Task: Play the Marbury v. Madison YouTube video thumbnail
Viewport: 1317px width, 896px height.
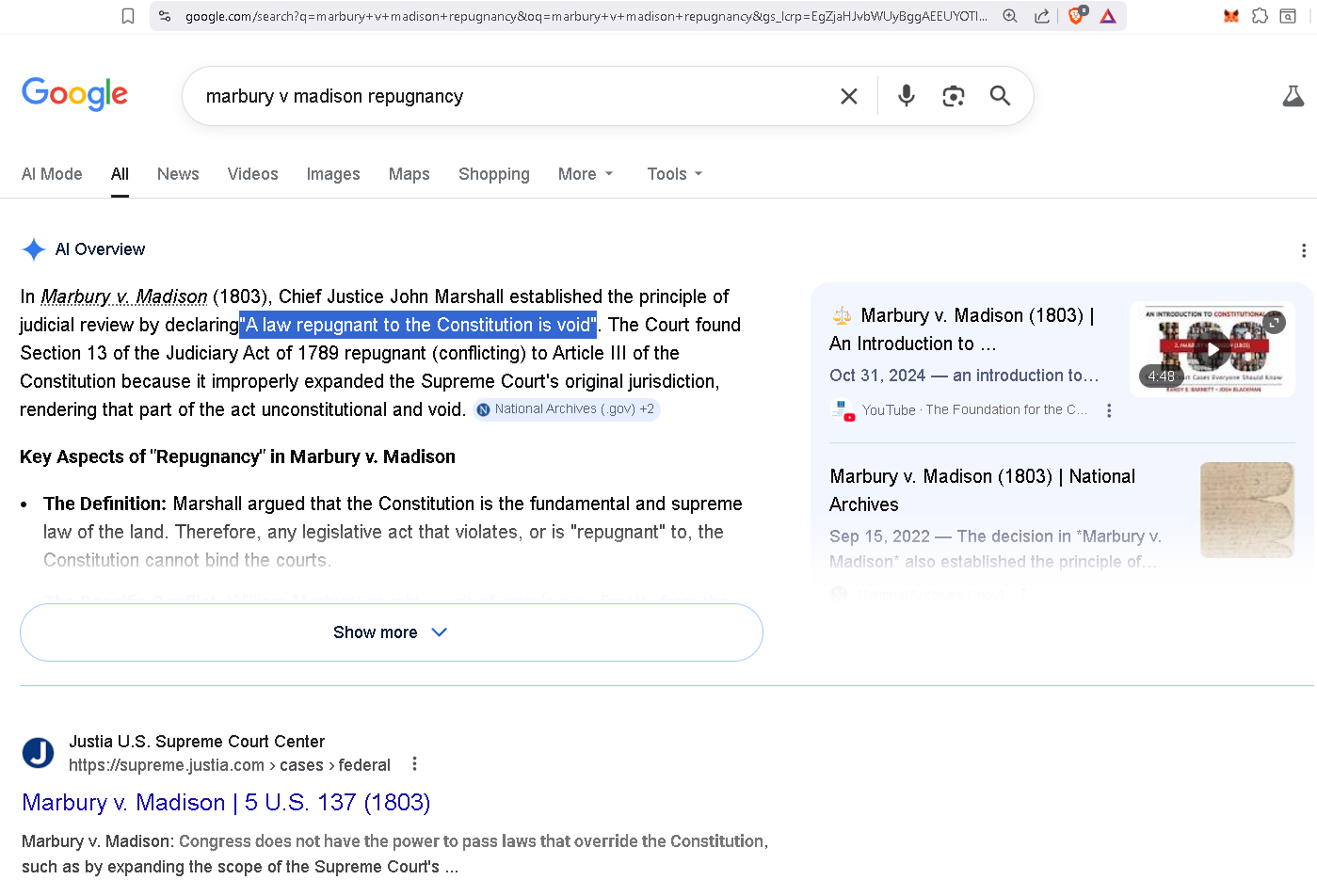Action: point(1213,349)
